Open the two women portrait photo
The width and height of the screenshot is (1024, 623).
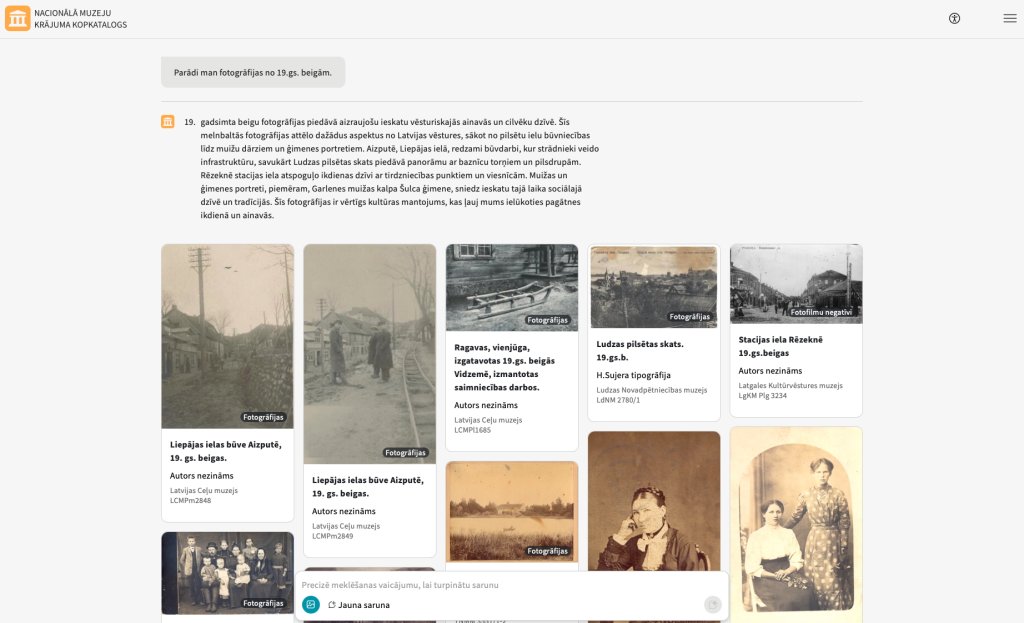(796, 525)
